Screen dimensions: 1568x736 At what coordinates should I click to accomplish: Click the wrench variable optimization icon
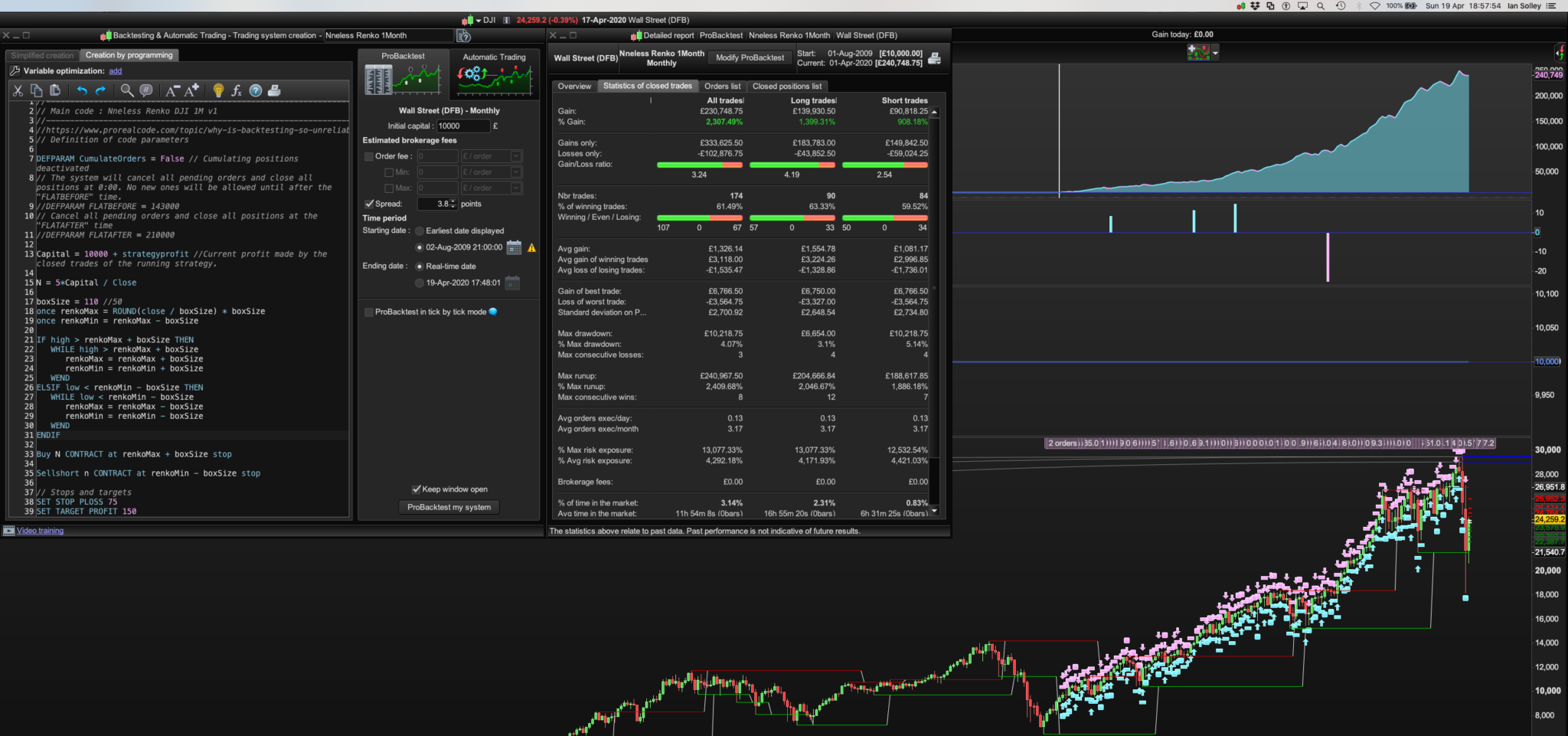tap(15, 70)
